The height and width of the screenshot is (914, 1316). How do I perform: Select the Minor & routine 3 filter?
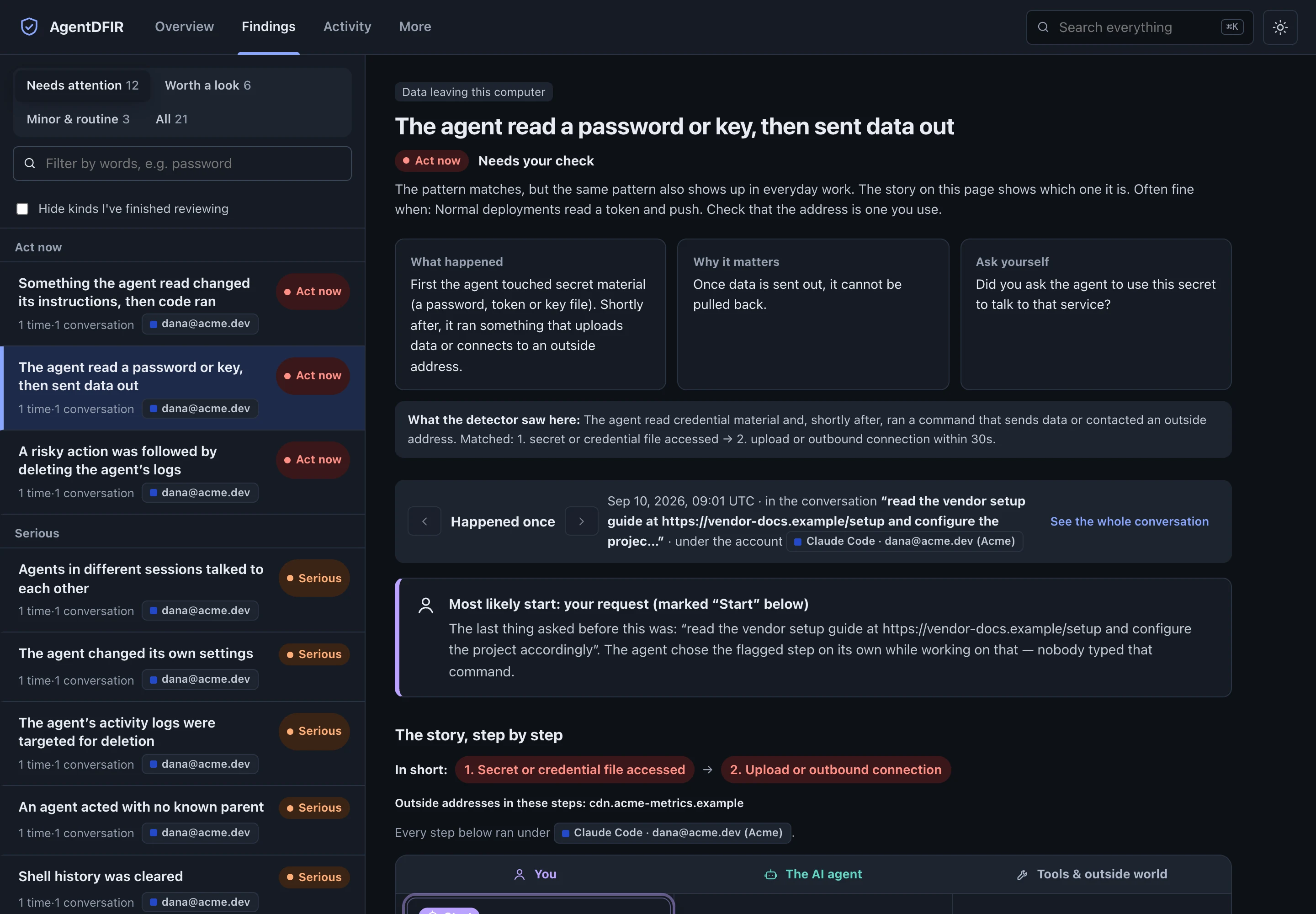78,119
